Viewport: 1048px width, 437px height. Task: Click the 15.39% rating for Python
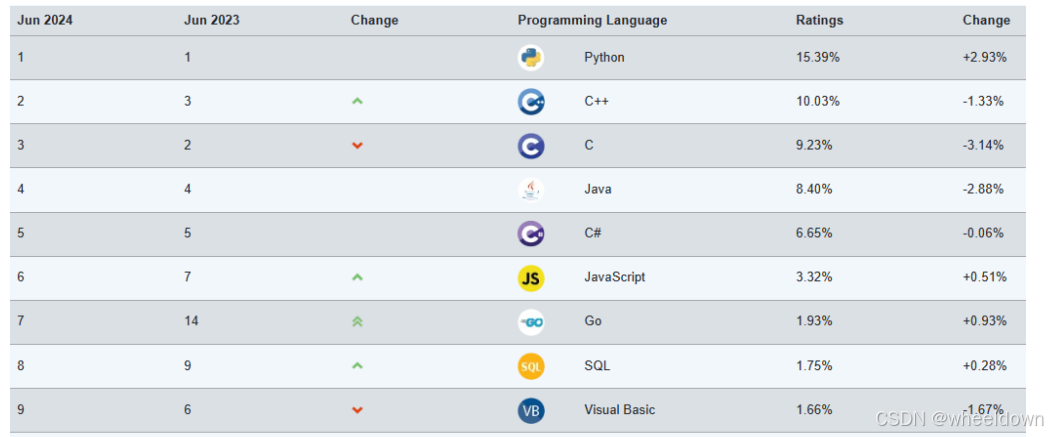click(x=817, y=57)
